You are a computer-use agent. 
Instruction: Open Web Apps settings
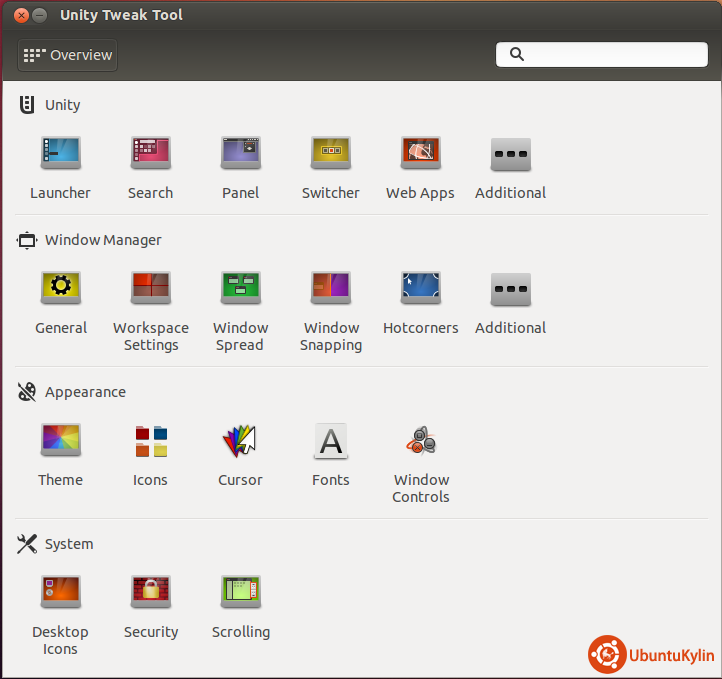tap(420, 154)
